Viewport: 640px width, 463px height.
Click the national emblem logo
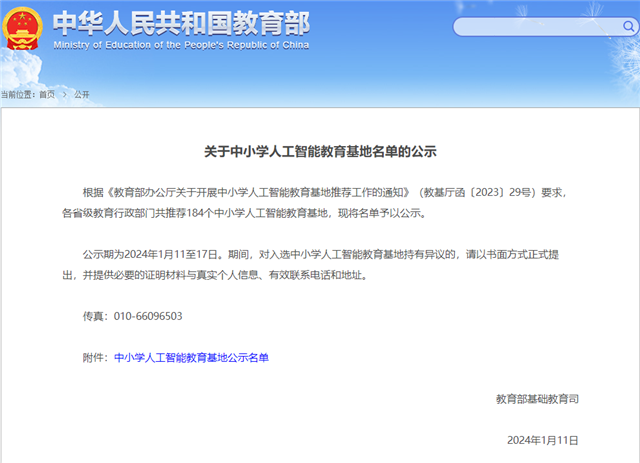click(23, 29)
